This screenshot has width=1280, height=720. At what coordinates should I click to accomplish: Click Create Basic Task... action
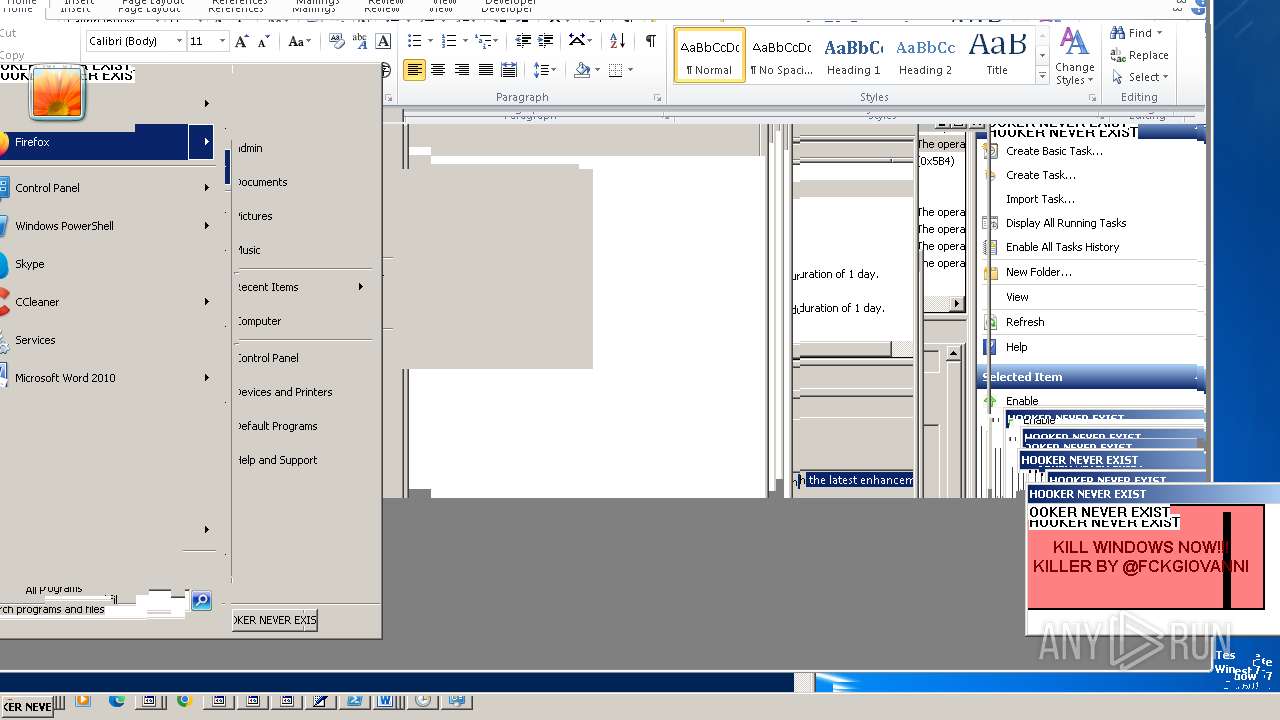pyautogui.click(x=1054, y=151)
